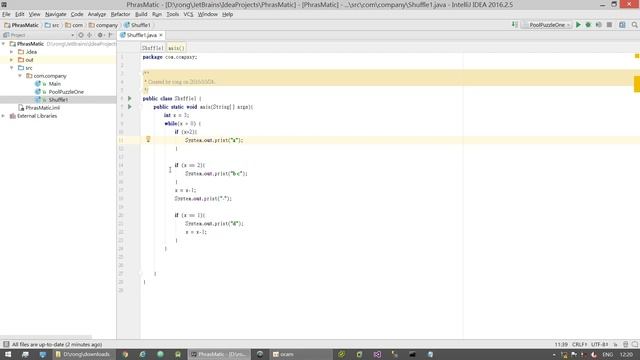Open the Run menu
Image resolution: width=640 pixels, height=360 pixels.
[157, 14]
